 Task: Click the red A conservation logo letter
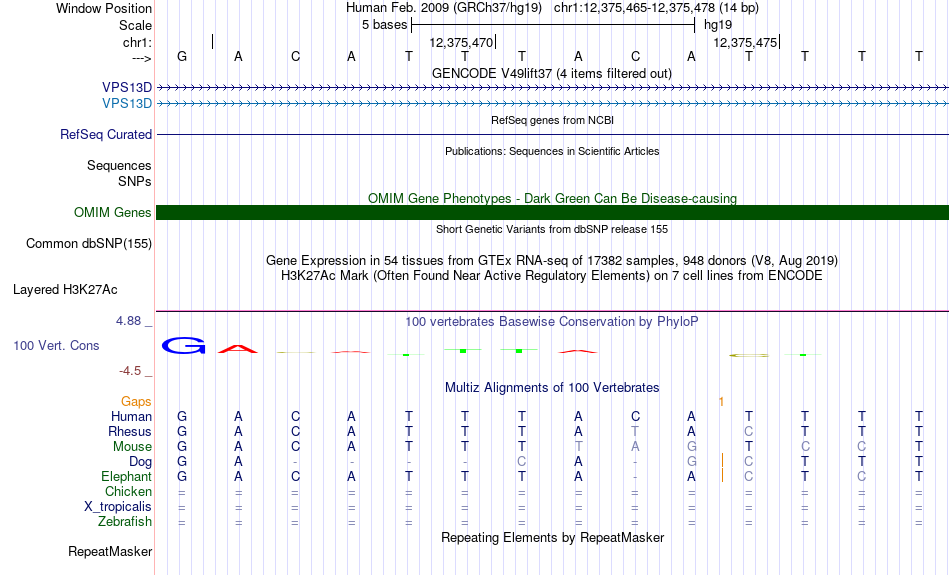tap(238, 348)
